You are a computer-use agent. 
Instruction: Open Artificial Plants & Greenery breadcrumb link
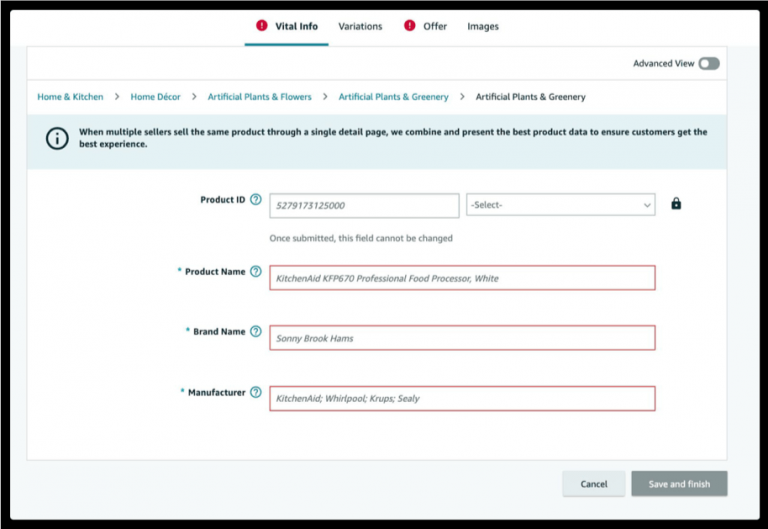[x=393, y=97]
